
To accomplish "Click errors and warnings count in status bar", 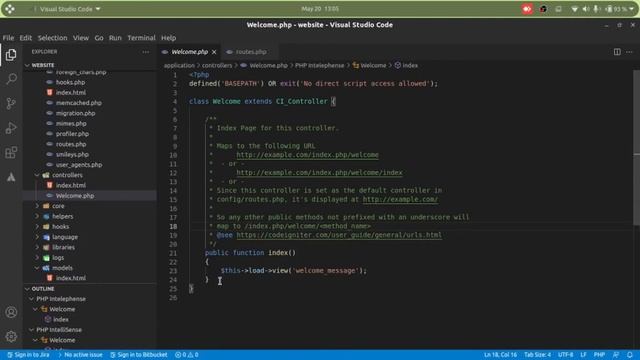I will (187, 355).
